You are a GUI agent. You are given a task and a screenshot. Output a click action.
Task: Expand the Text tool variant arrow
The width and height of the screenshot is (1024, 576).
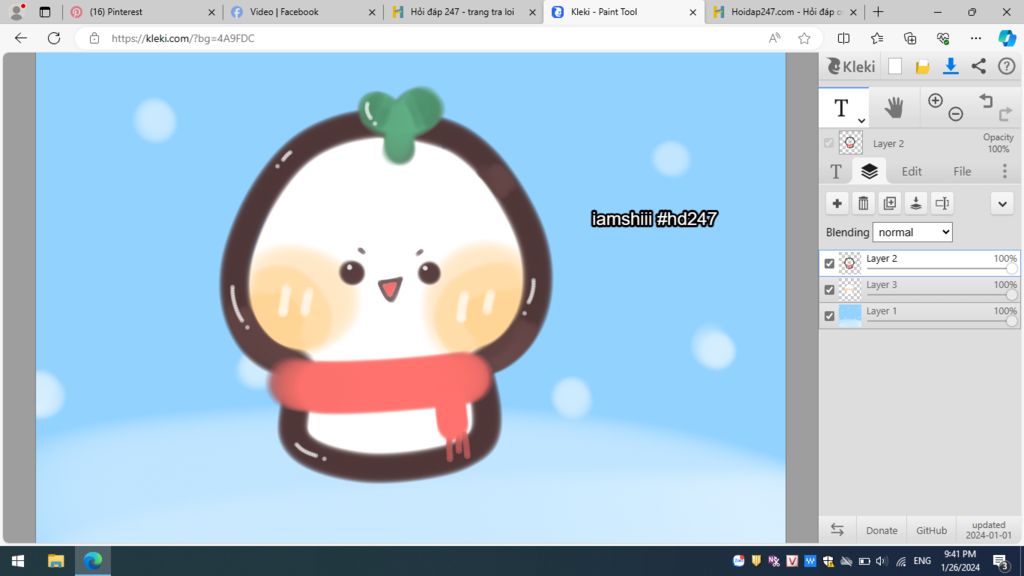(x=861, y=120)
